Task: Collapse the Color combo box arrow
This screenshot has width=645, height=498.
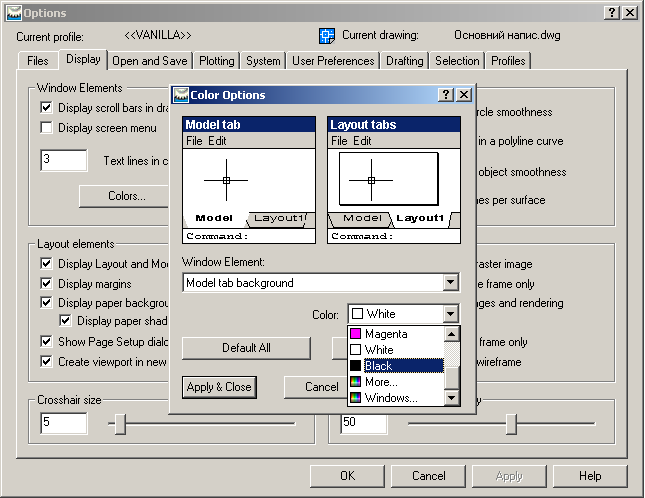Action: pos(450,314)
